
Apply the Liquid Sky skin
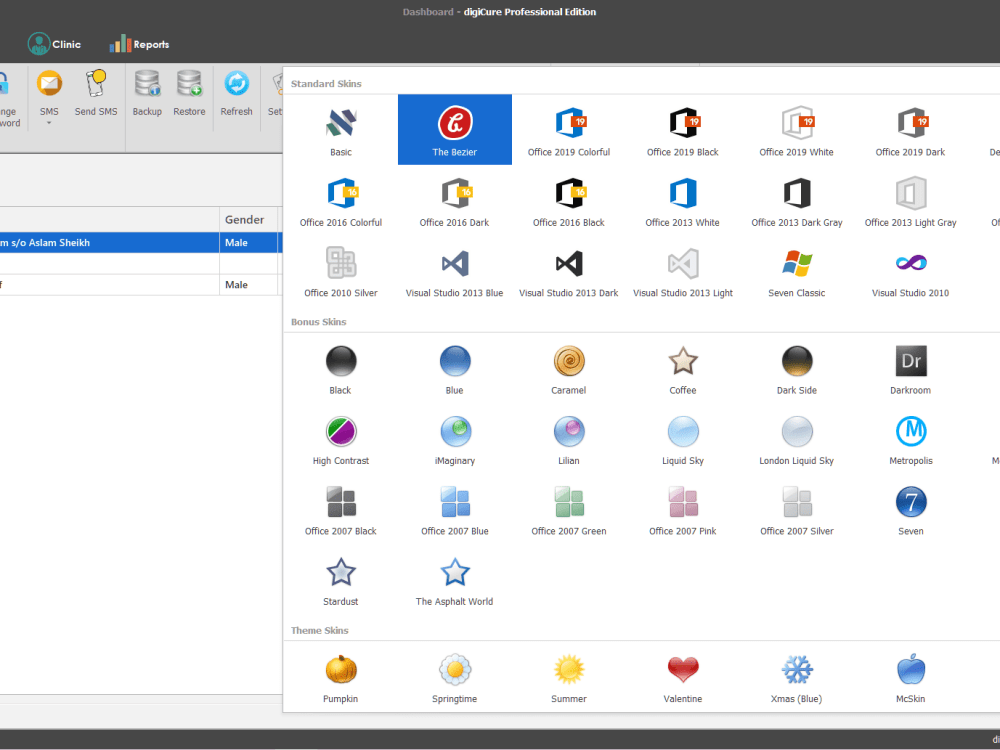(682, 439)
